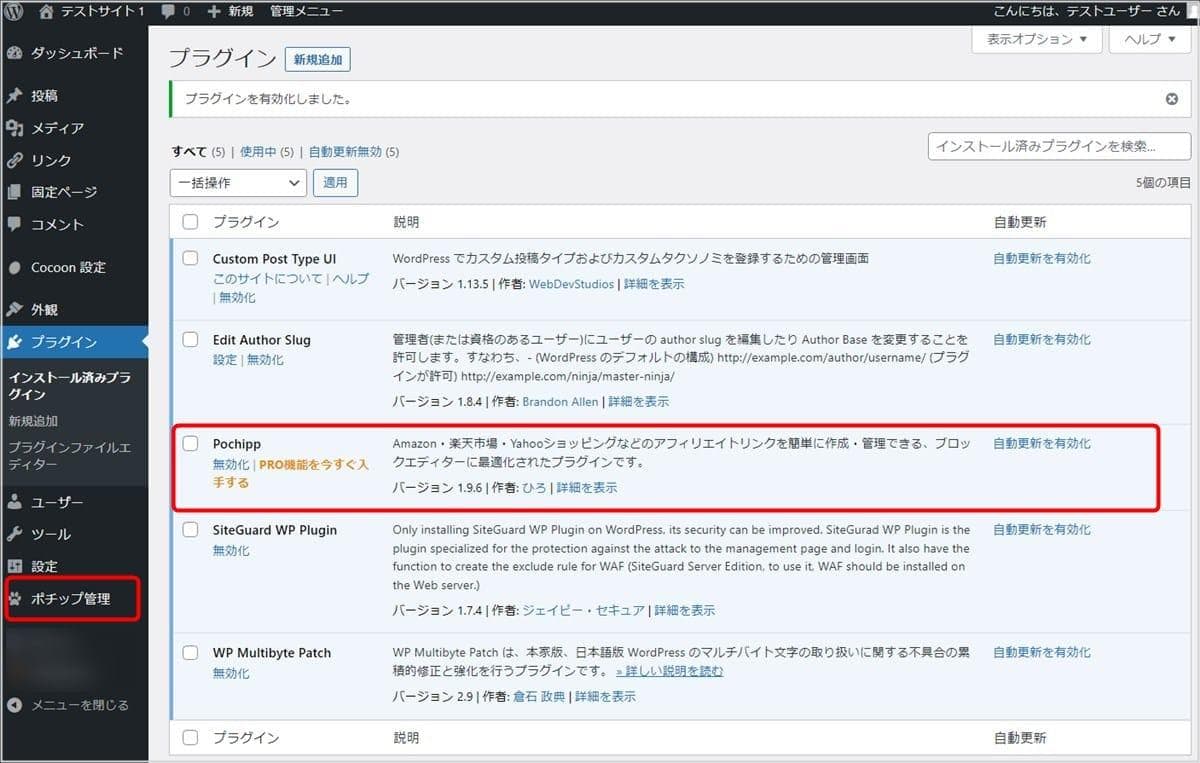Check the WP Multibyte Patch checkbox

click(190, 653)
